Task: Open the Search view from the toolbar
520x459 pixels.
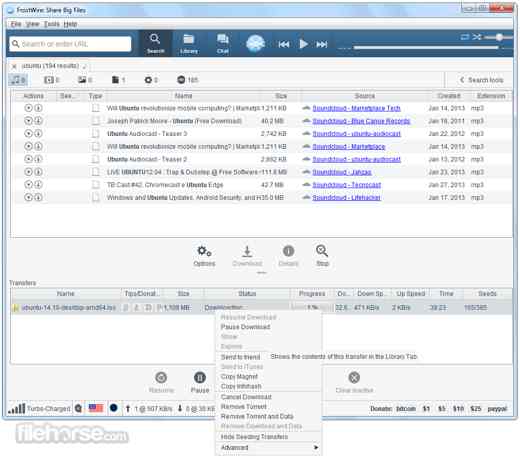Action: (155, 43)
